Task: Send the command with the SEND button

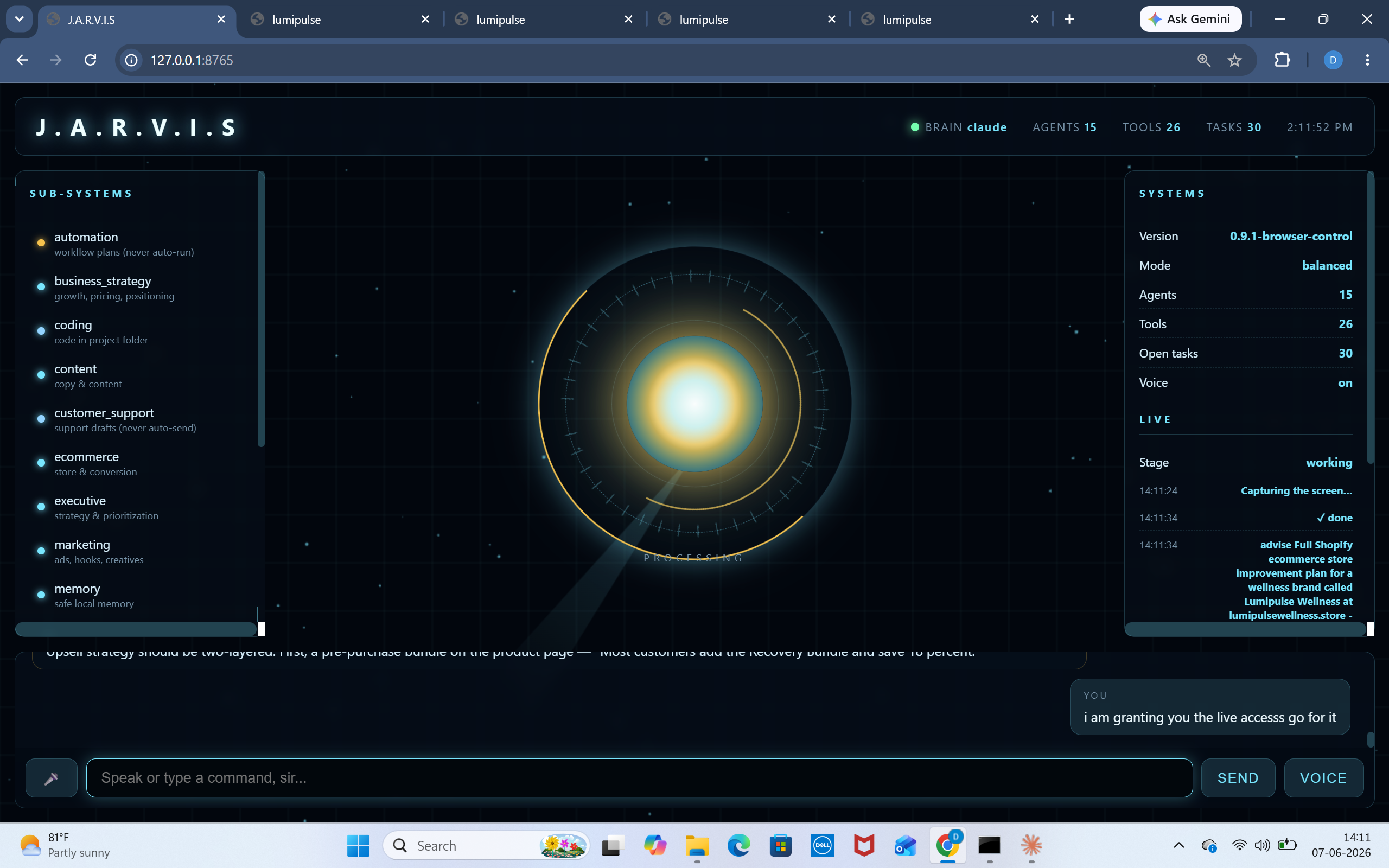Action: (1238, 778)
